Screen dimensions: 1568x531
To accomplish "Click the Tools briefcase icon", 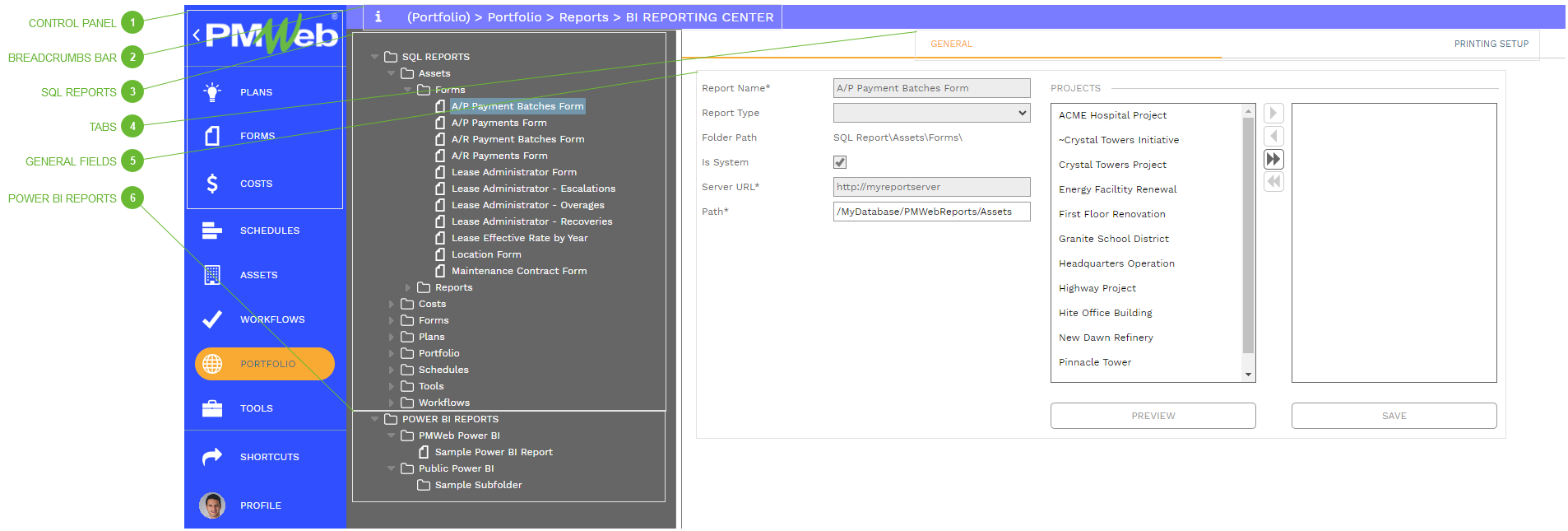I will pyautogui.click(x=212, y=408).
